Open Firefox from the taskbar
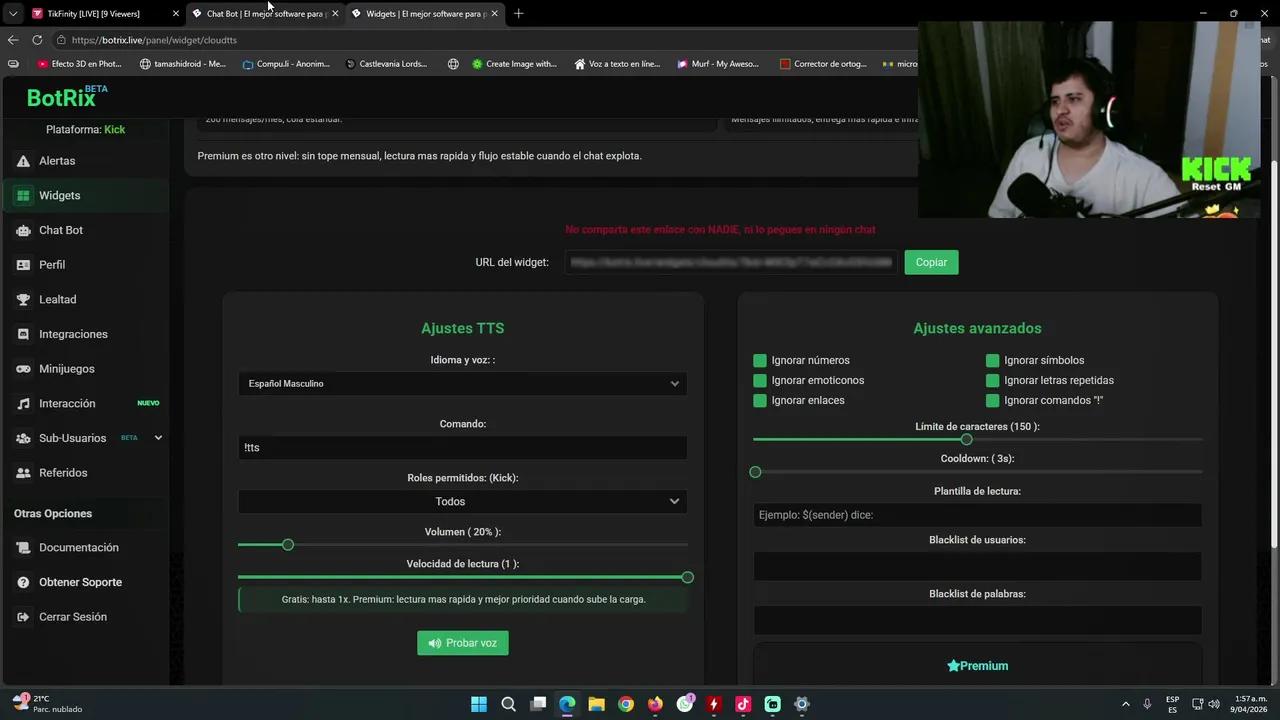Viewport: 1280px width, 720px height. pos(655,704)
